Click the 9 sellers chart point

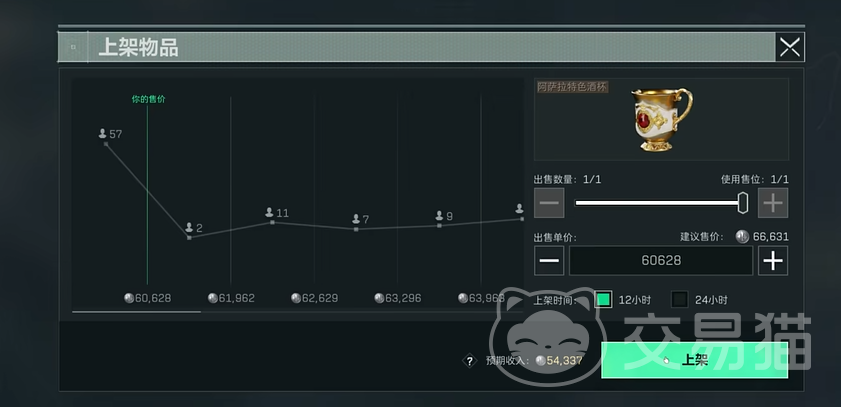click(x=439, y=225)
